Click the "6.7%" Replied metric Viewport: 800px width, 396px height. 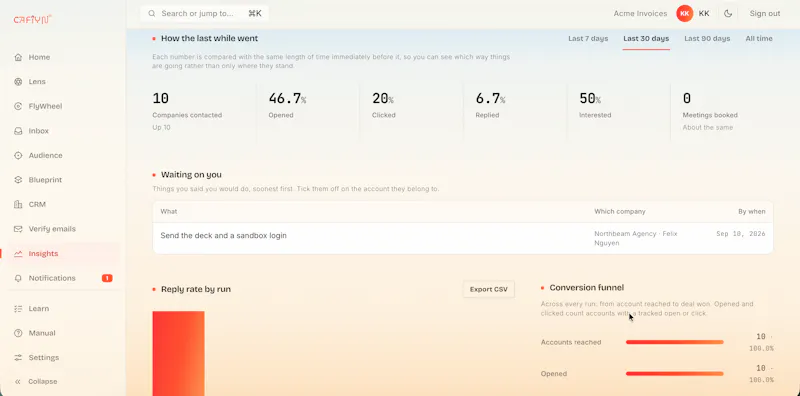490,98
